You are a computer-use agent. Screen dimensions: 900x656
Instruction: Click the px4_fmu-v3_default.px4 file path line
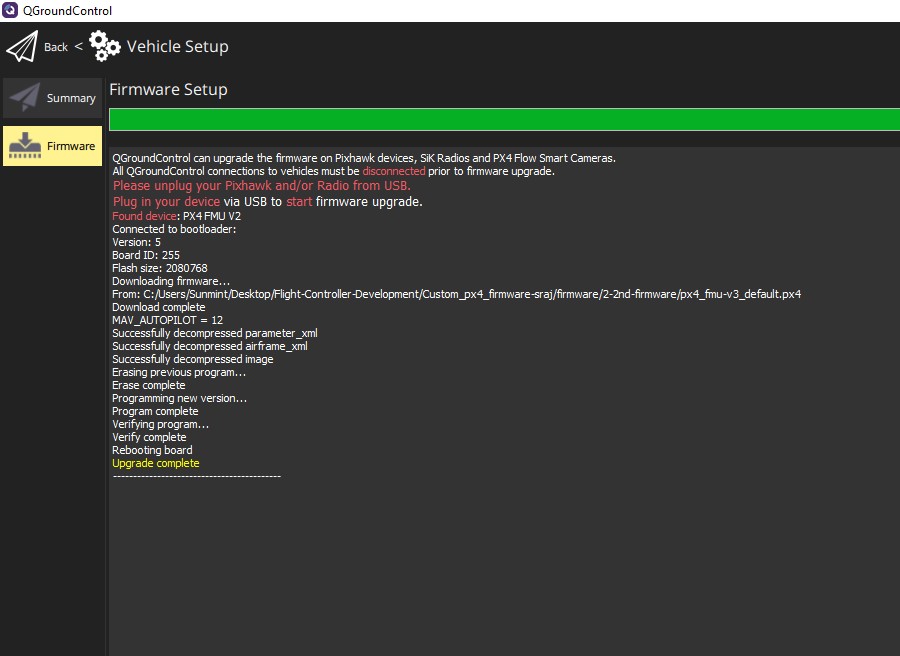point(456,294)
